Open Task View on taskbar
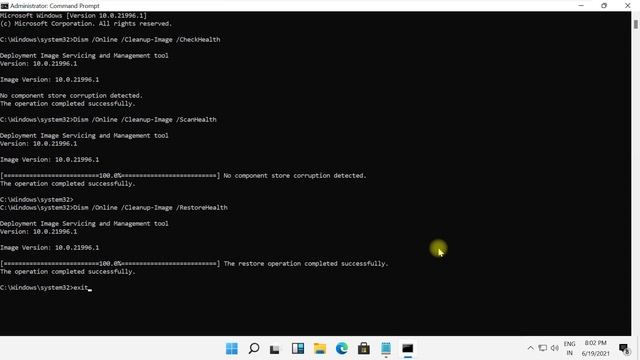This screenshot has width=640, height=360. tap(275, 349)
